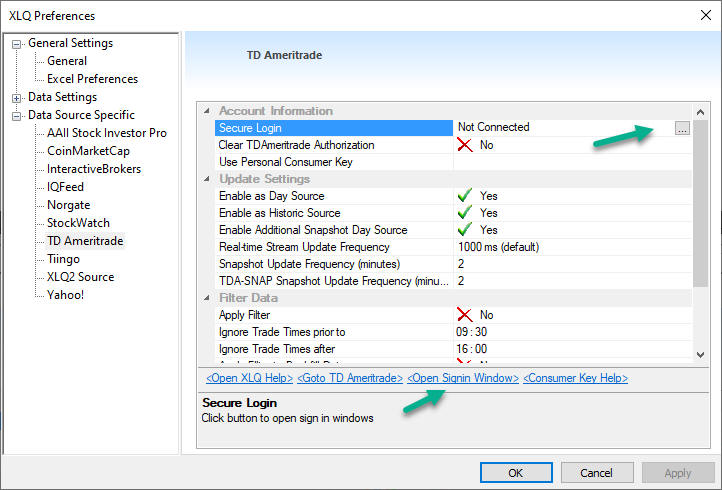The height and width of the screenshot is (490, 722).
Task: Select XLQ2 Source tree item
Action: (x=80, y=276)
